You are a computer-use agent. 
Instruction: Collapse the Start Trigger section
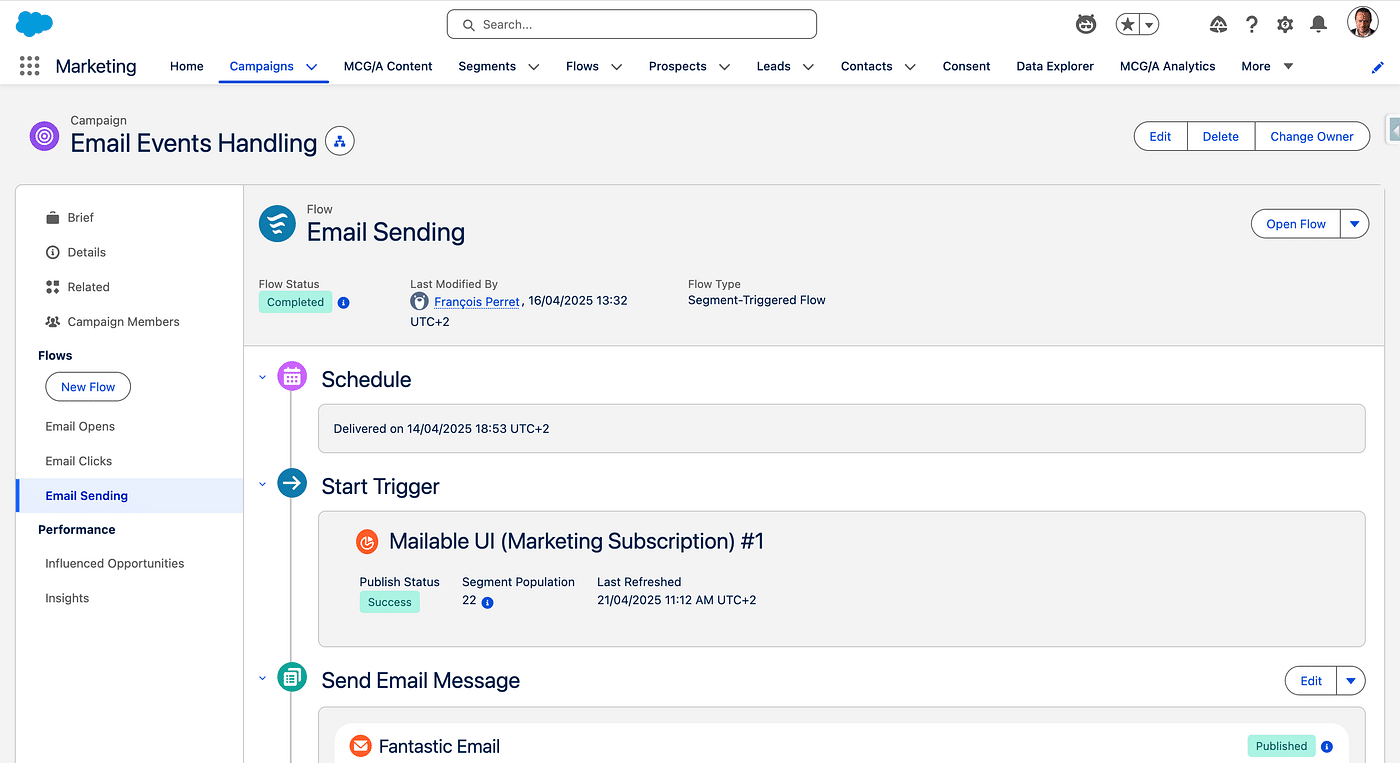pyautogui.click(x=263, y=485)
